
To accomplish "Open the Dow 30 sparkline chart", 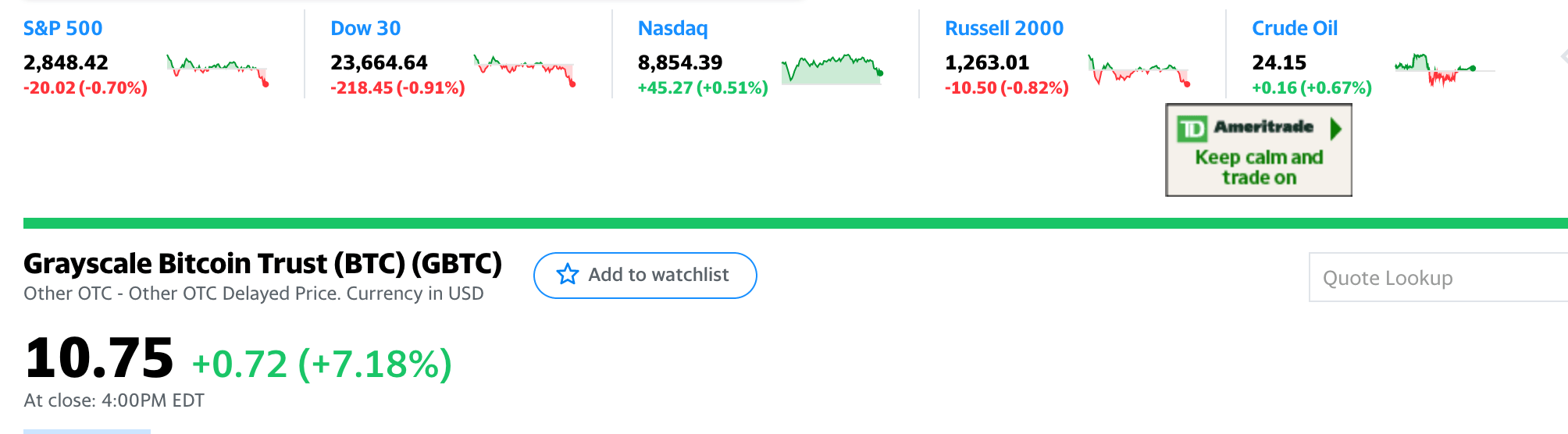I will (524, 69).
